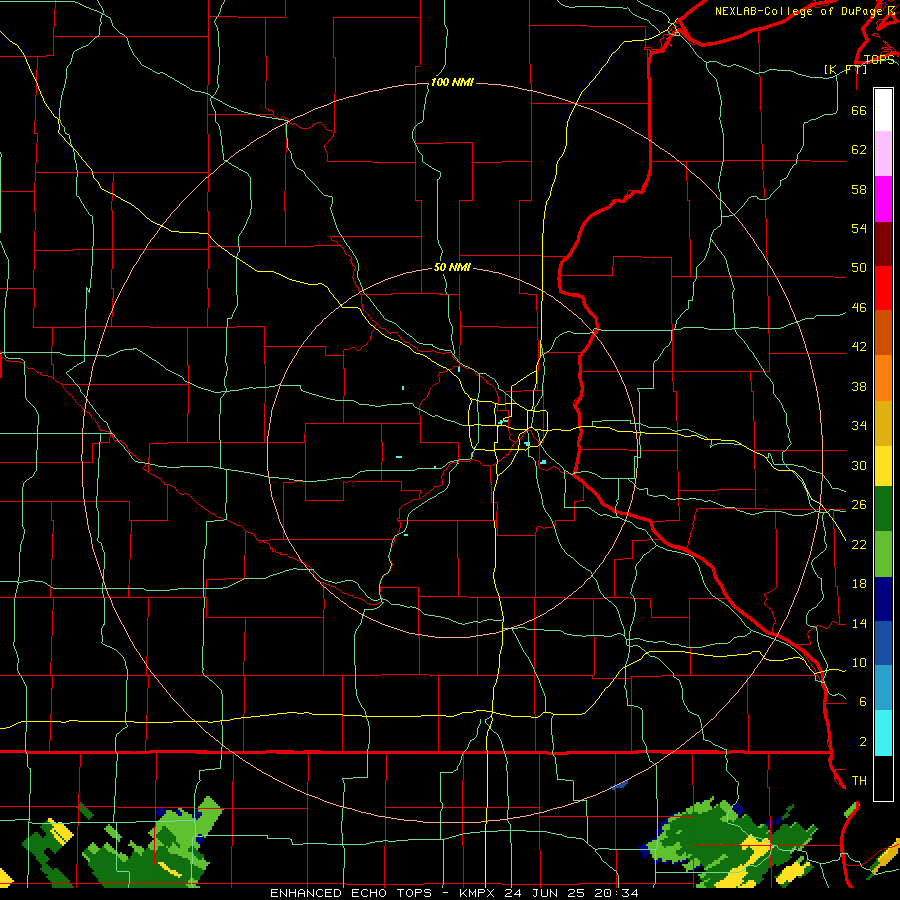Click the large green echo cluster, lower right
The height and width of the screenshot is (900, 900).
(728, 843)
